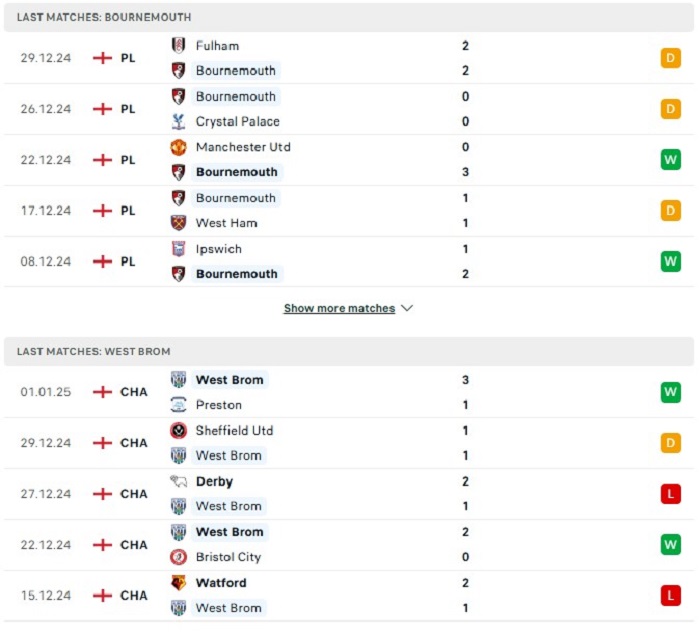Click the Ipswich club crest icon
The image size is (700, 635).
pos(179,249)
